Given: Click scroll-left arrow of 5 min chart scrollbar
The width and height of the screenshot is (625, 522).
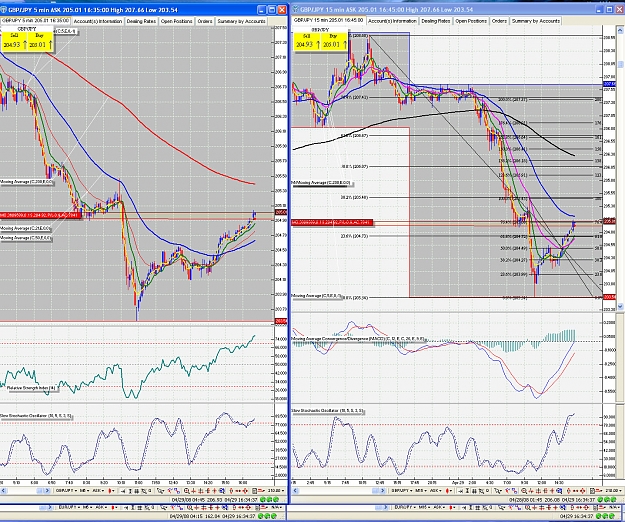Looking at the screenshot, I should pos(3,491).
